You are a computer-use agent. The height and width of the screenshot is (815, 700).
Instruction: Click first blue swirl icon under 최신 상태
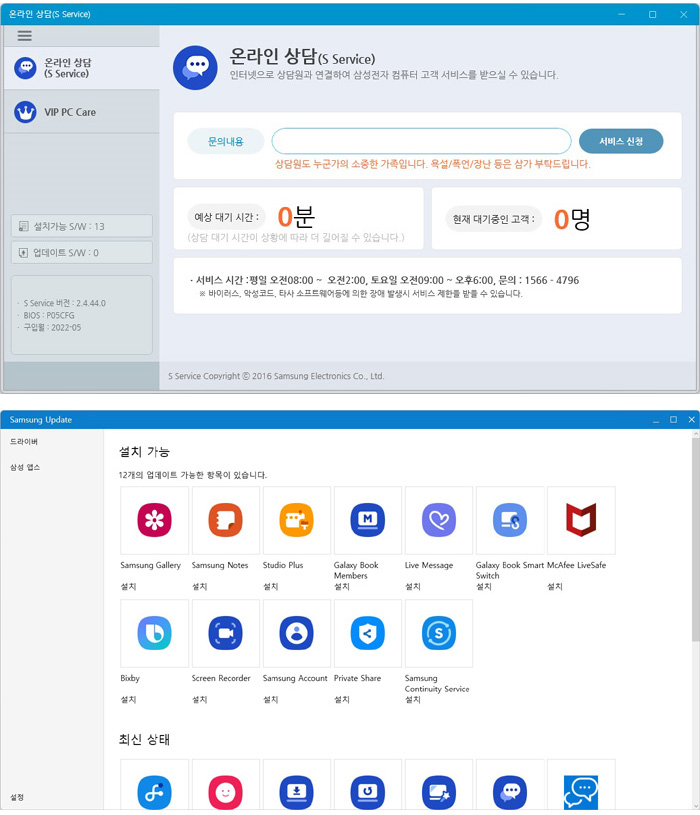point(154,792)
